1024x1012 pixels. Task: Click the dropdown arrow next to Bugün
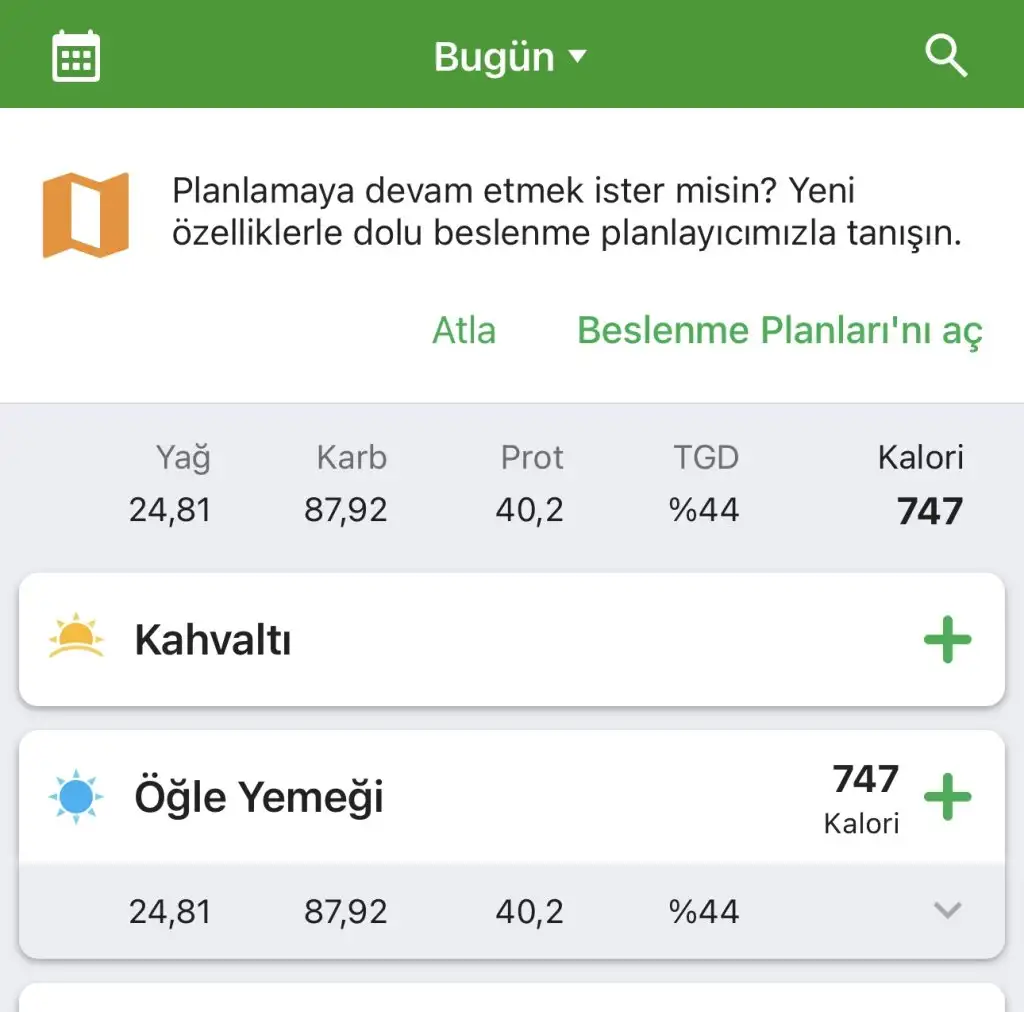(577, 56)
